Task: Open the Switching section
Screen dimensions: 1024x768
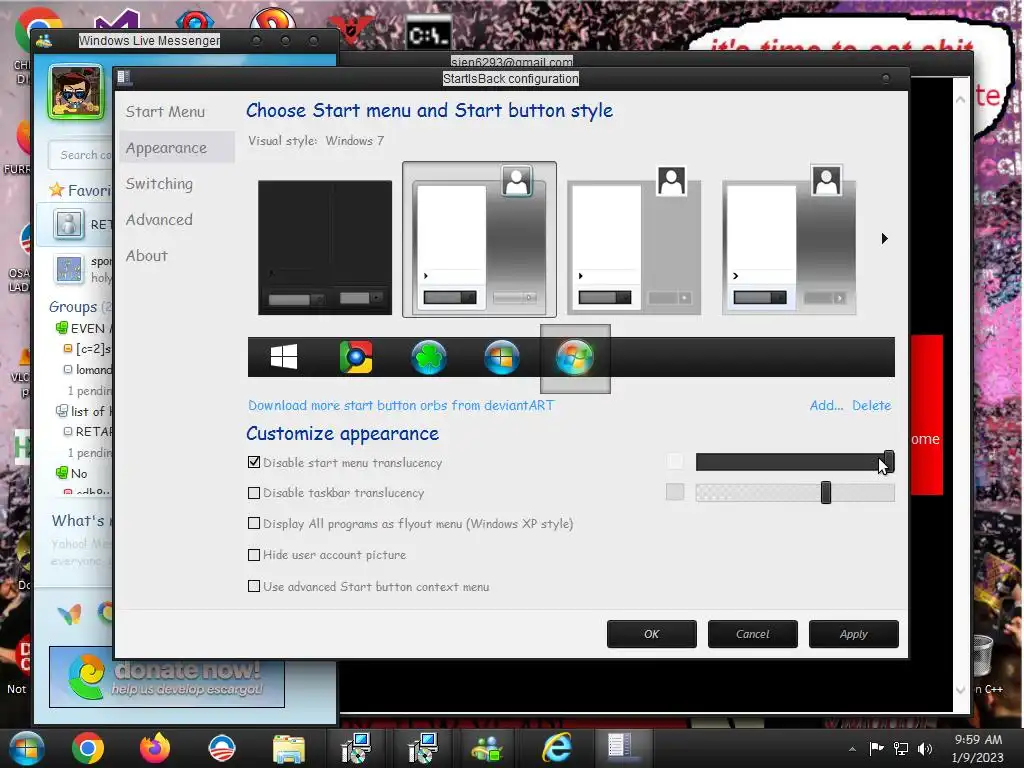Action: click(x=159, y=184)
